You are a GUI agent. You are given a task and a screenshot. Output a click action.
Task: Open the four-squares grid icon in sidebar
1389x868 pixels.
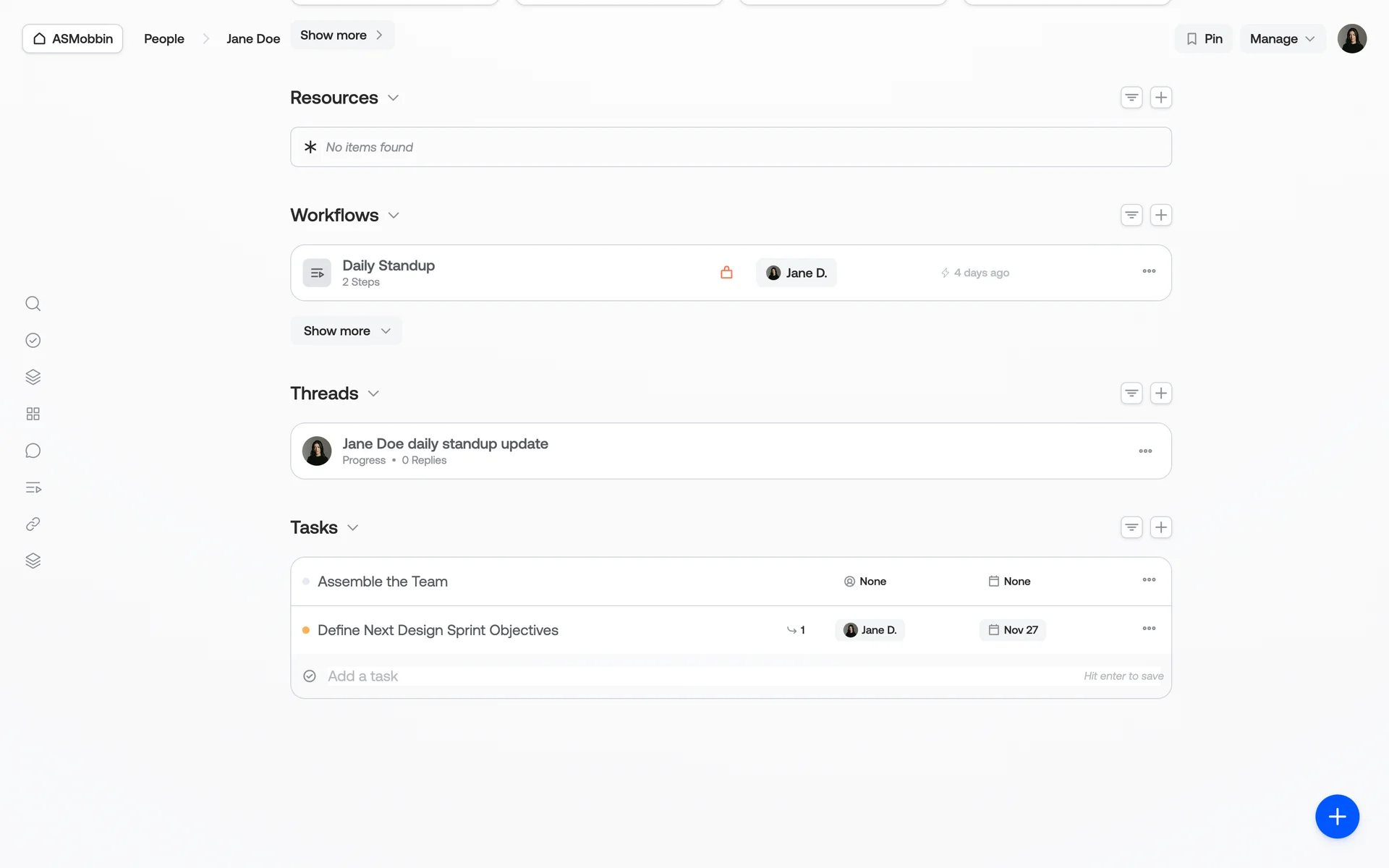33,414
